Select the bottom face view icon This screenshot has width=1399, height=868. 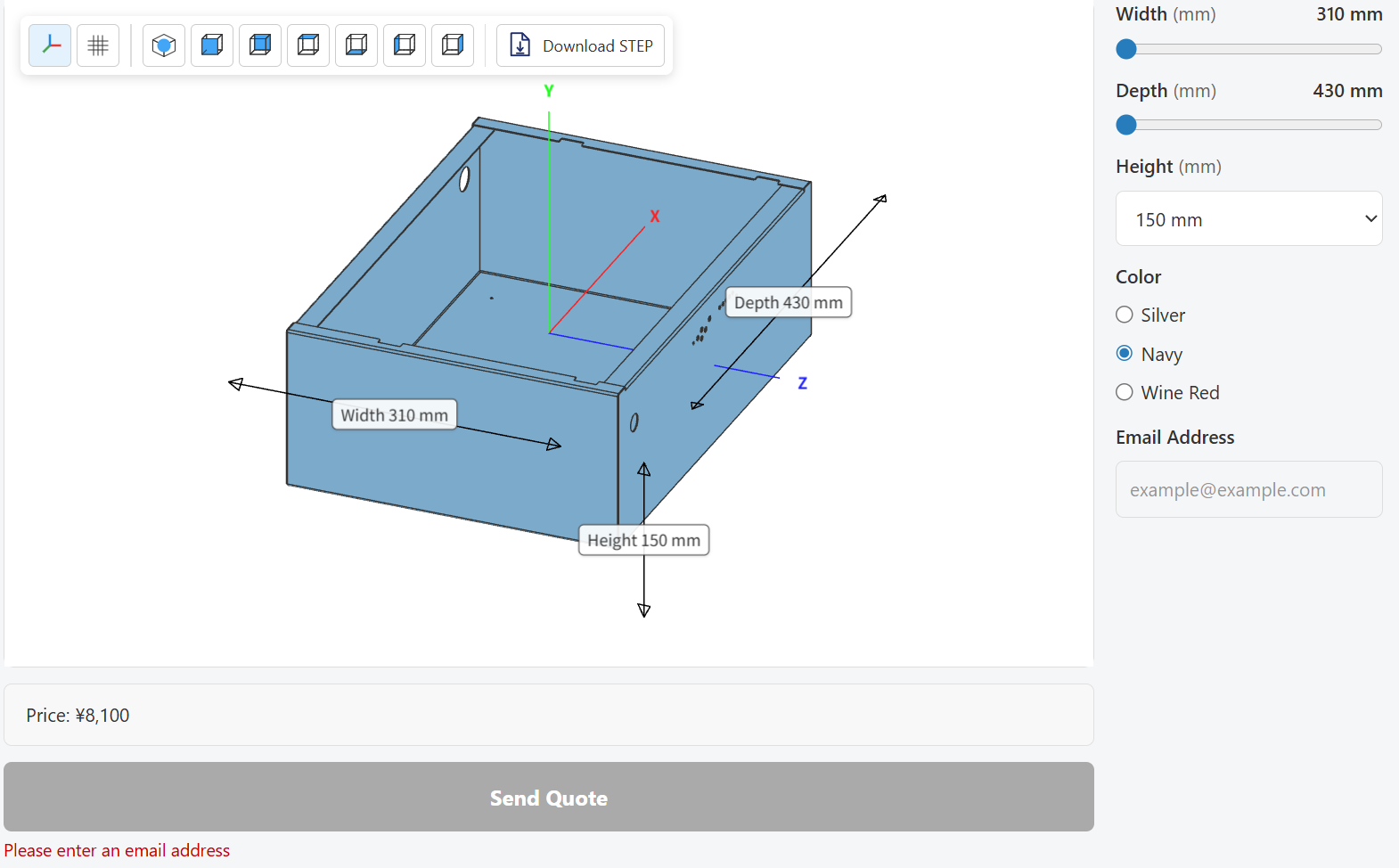coord(356,45)
